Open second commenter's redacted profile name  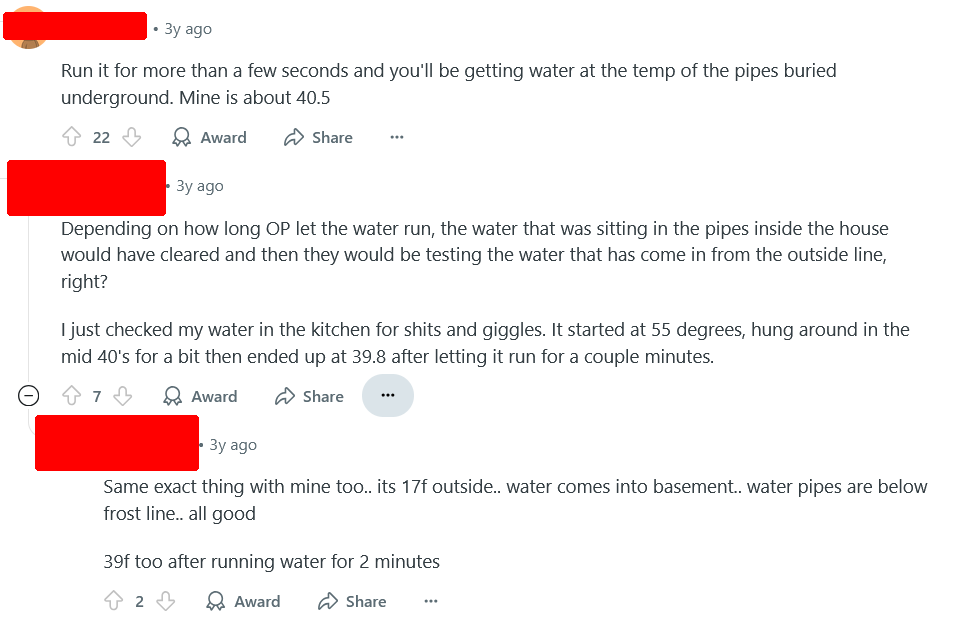86,188
